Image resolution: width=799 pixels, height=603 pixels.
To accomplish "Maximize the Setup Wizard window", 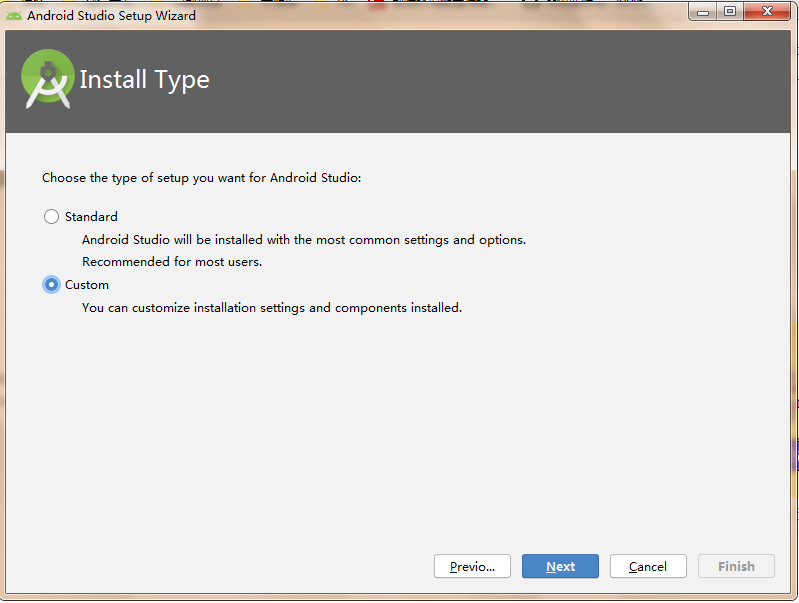I will [730, 12].
